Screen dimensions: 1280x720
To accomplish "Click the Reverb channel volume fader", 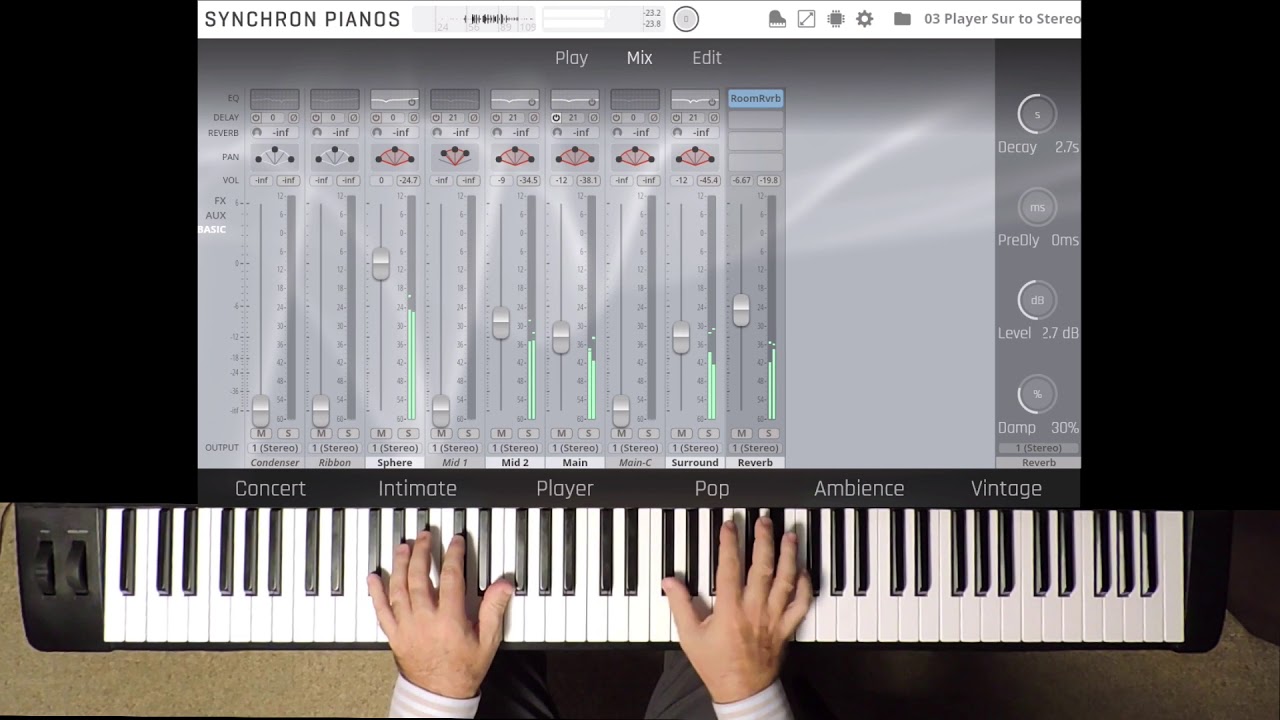I will pyautogui.click(x=741, y=309).
